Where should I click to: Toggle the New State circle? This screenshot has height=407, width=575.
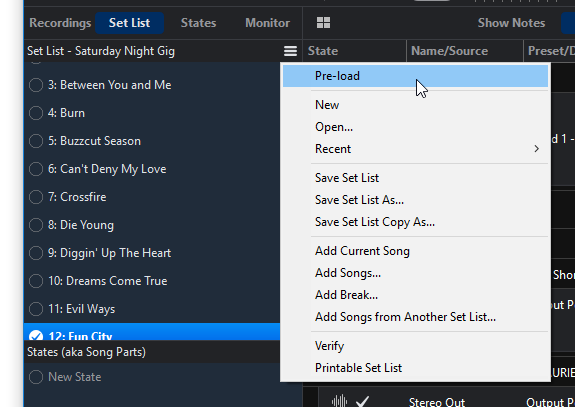pos(36,377)
